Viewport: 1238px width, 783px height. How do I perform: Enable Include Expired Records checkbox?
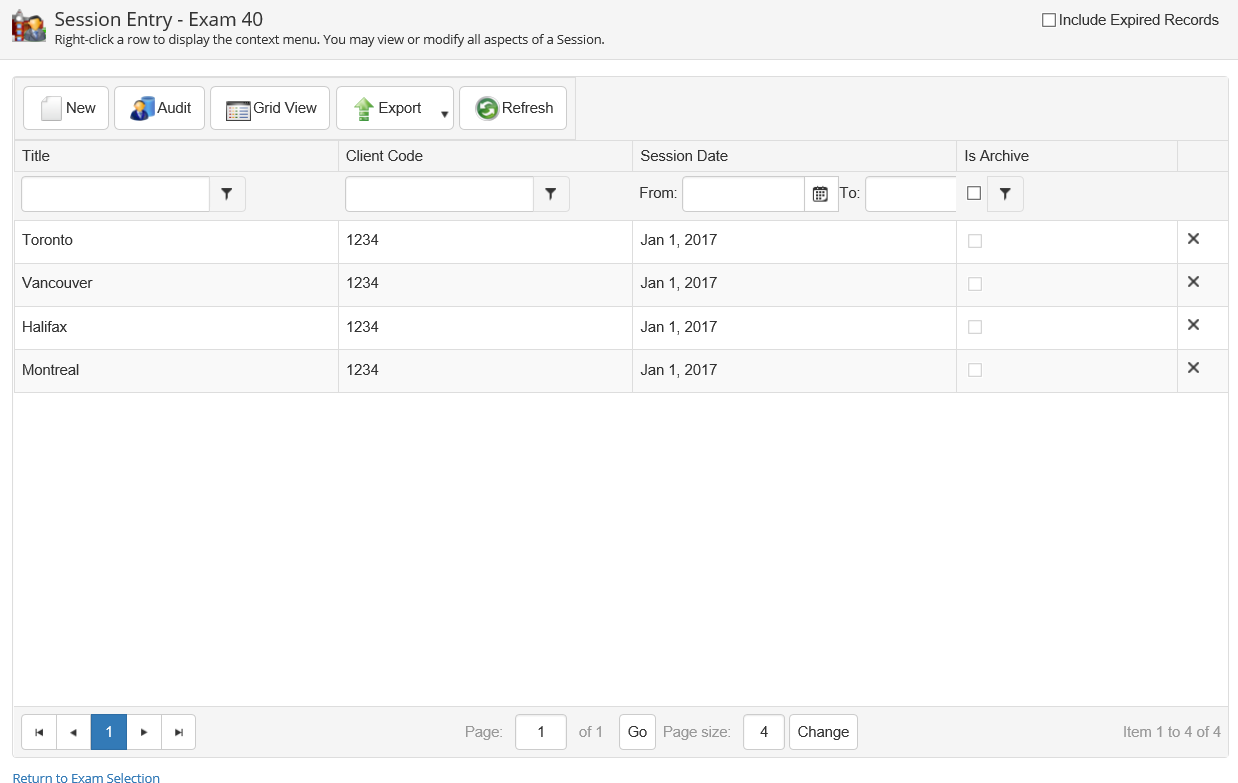point(1049,20)
